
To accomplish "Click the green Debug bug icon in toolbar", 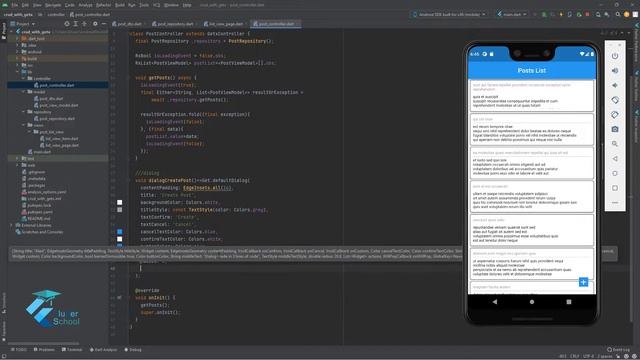I will coord(544,14).
